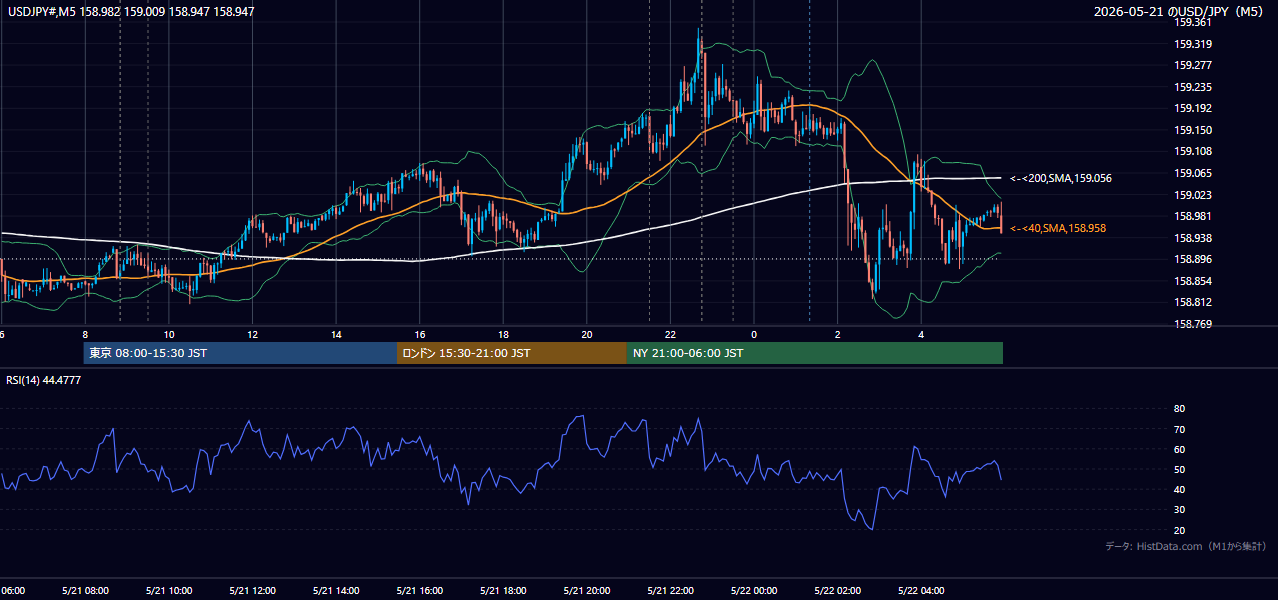
Task: Click hour label 22 under price chart
Action: (670, 334)
